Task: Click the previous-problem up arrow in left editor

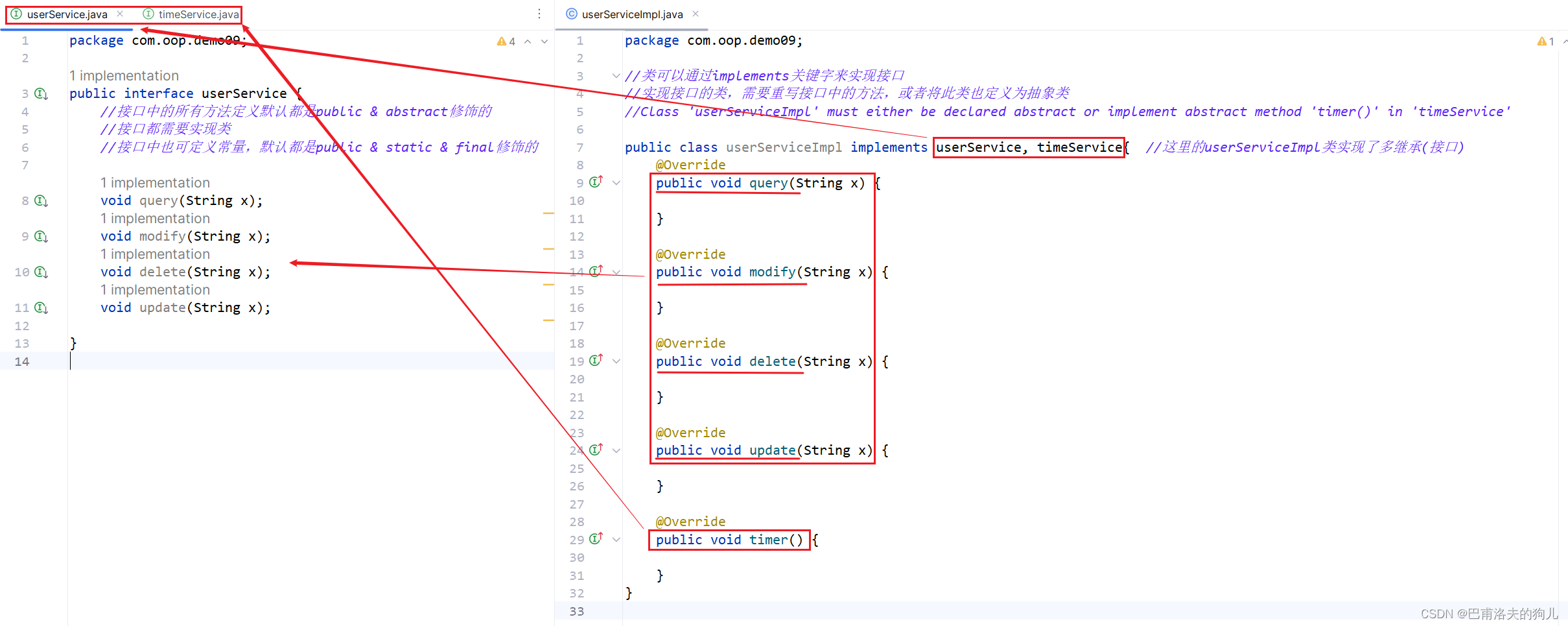Action: click(x=528, y=41)
